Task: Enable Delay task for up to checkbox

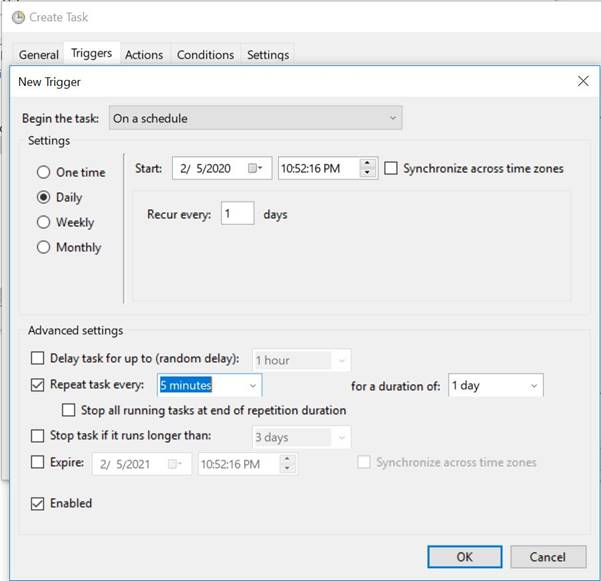Action: click(x=37, y=358)
